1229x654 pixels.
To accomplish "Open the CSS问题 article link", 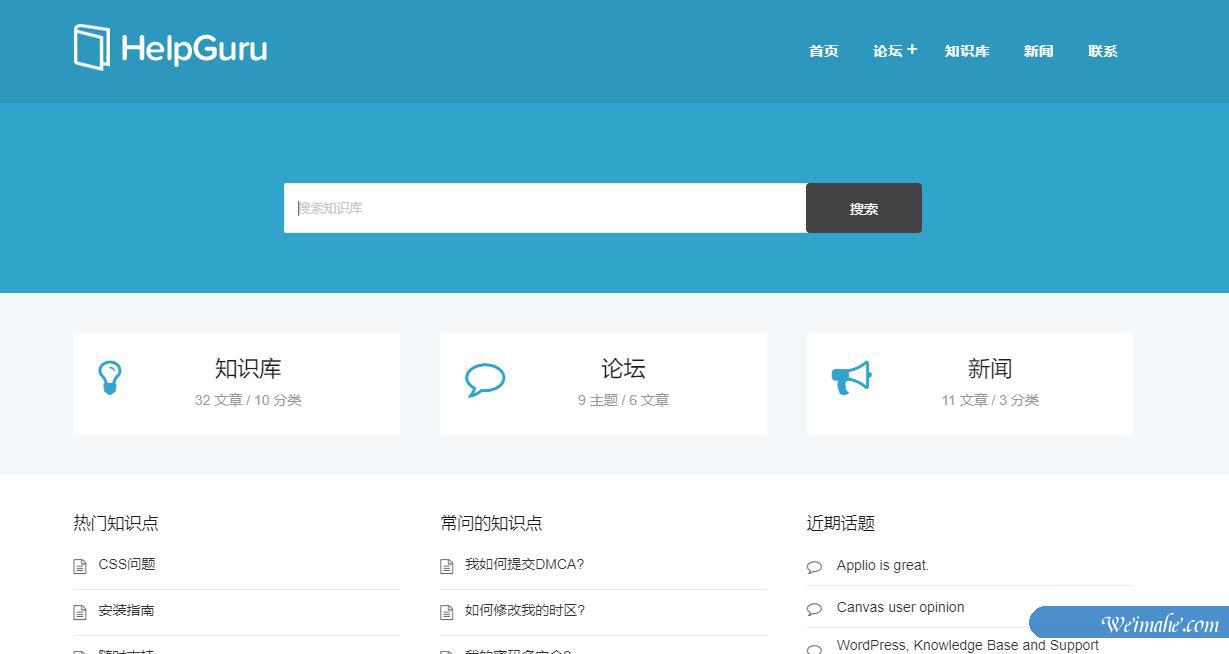I will click(127, 564).
